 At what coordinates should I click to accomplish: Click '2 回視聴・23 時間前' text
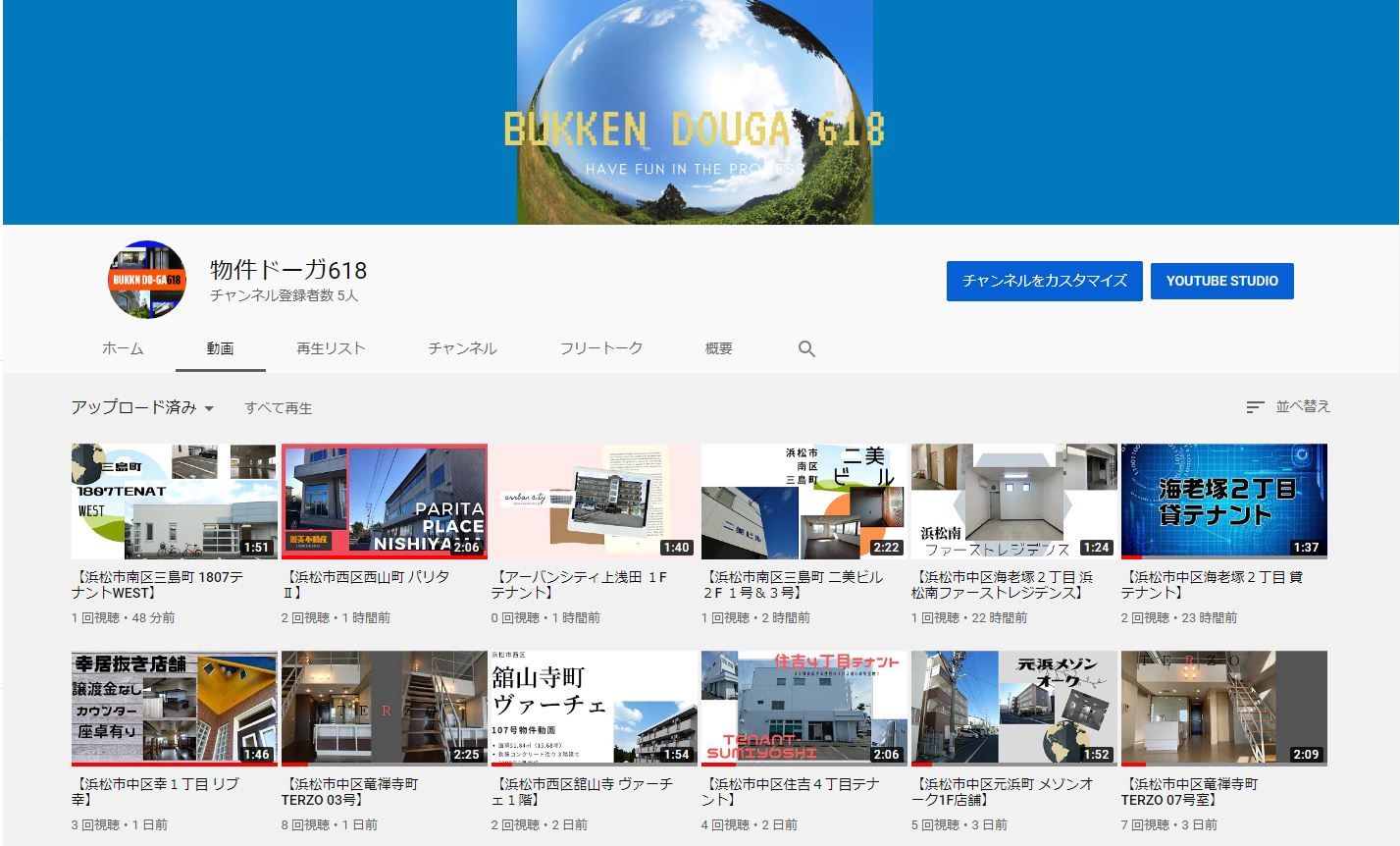(1179, 618)
